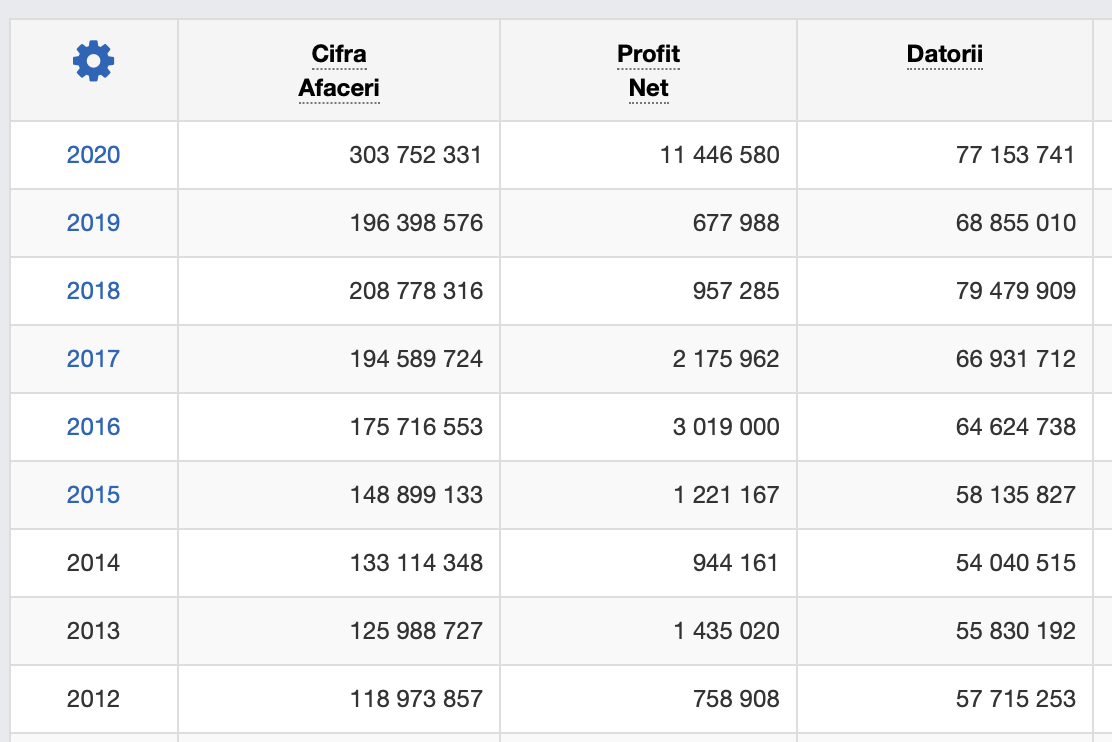Select the 54 040 515 debt cell

(1015, 563)
